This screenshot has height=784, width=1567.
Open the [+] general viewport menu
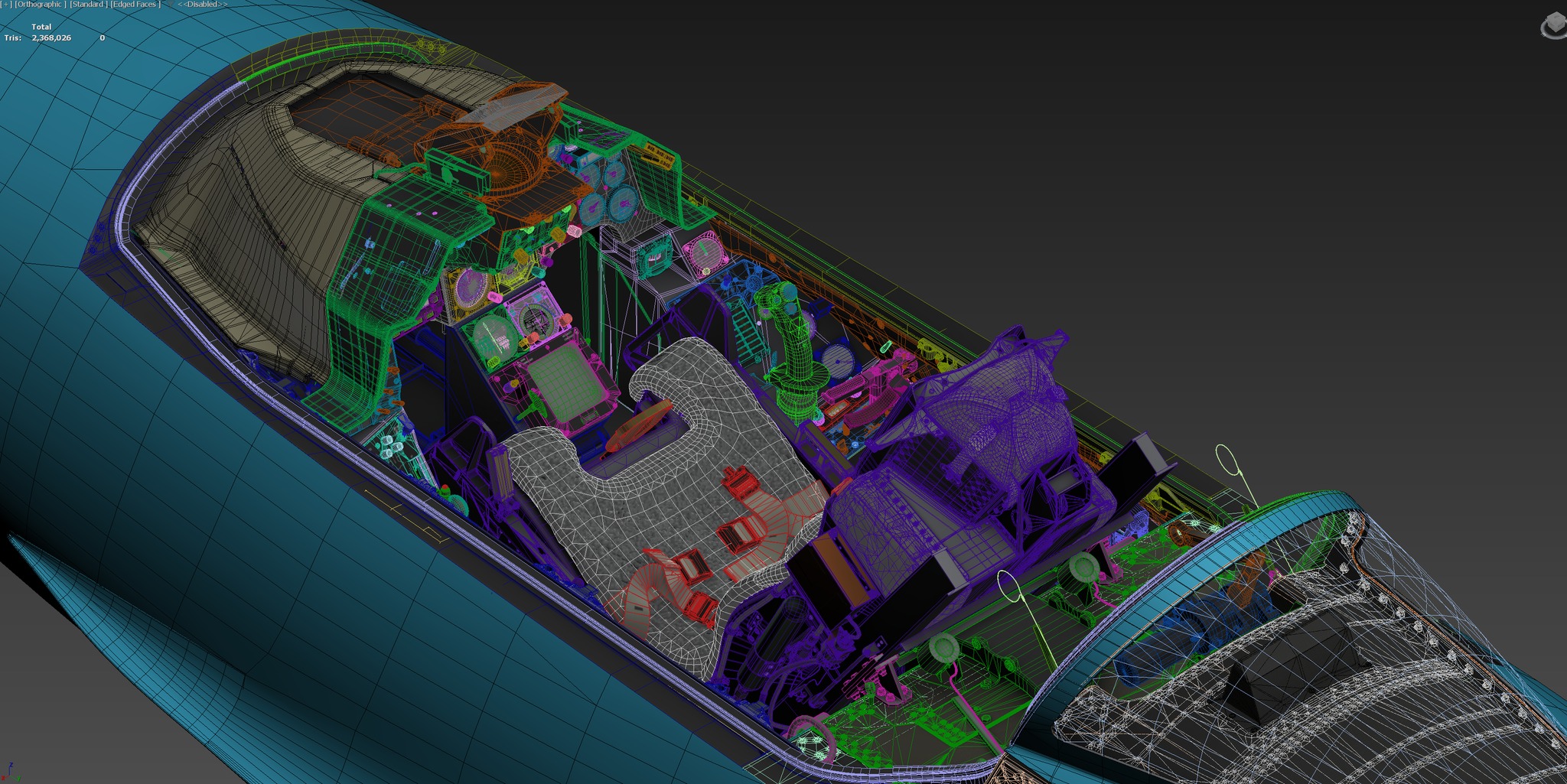click(x=5, y=5)
